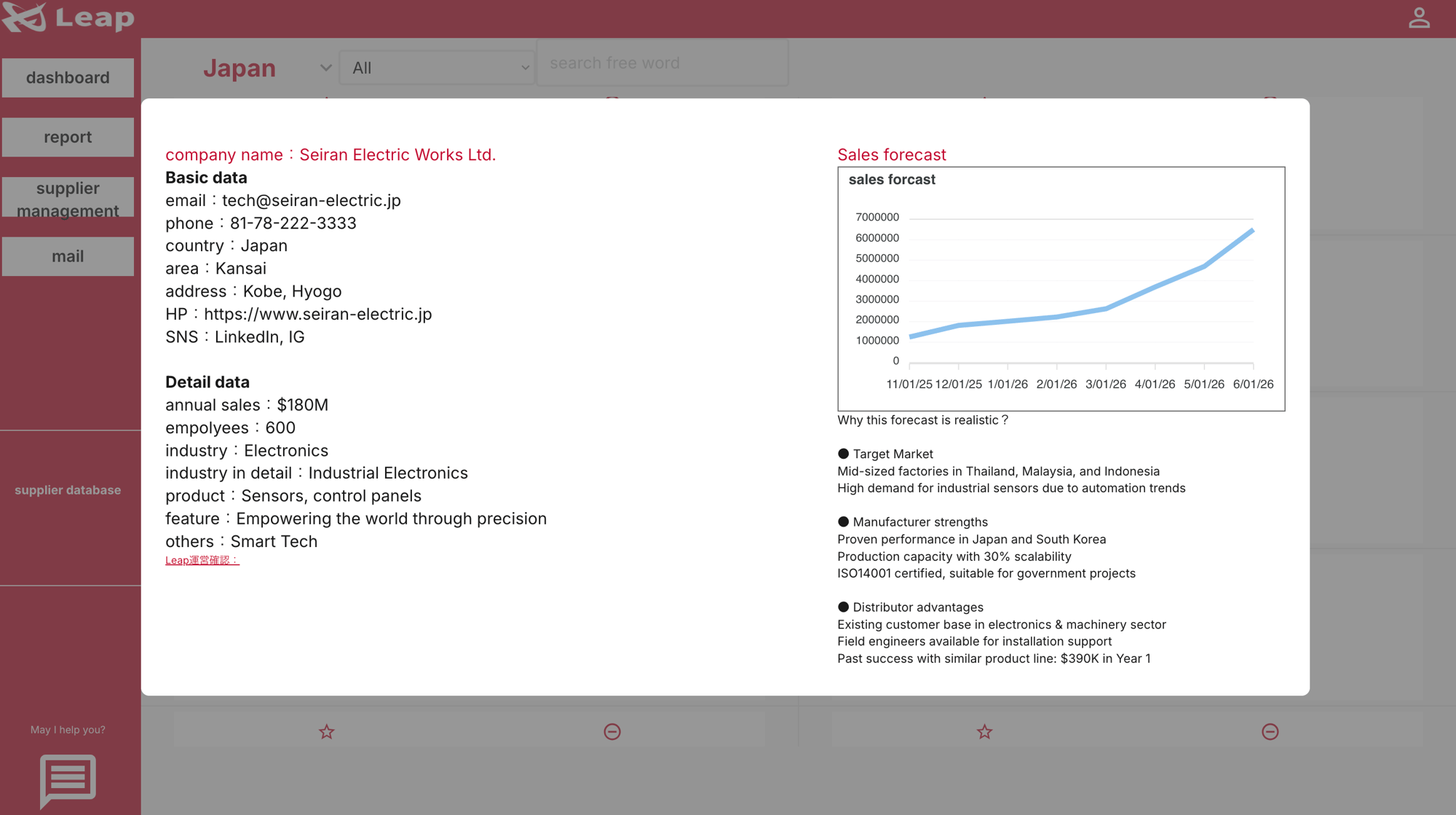Open the dashboard menu

(68, 77)
